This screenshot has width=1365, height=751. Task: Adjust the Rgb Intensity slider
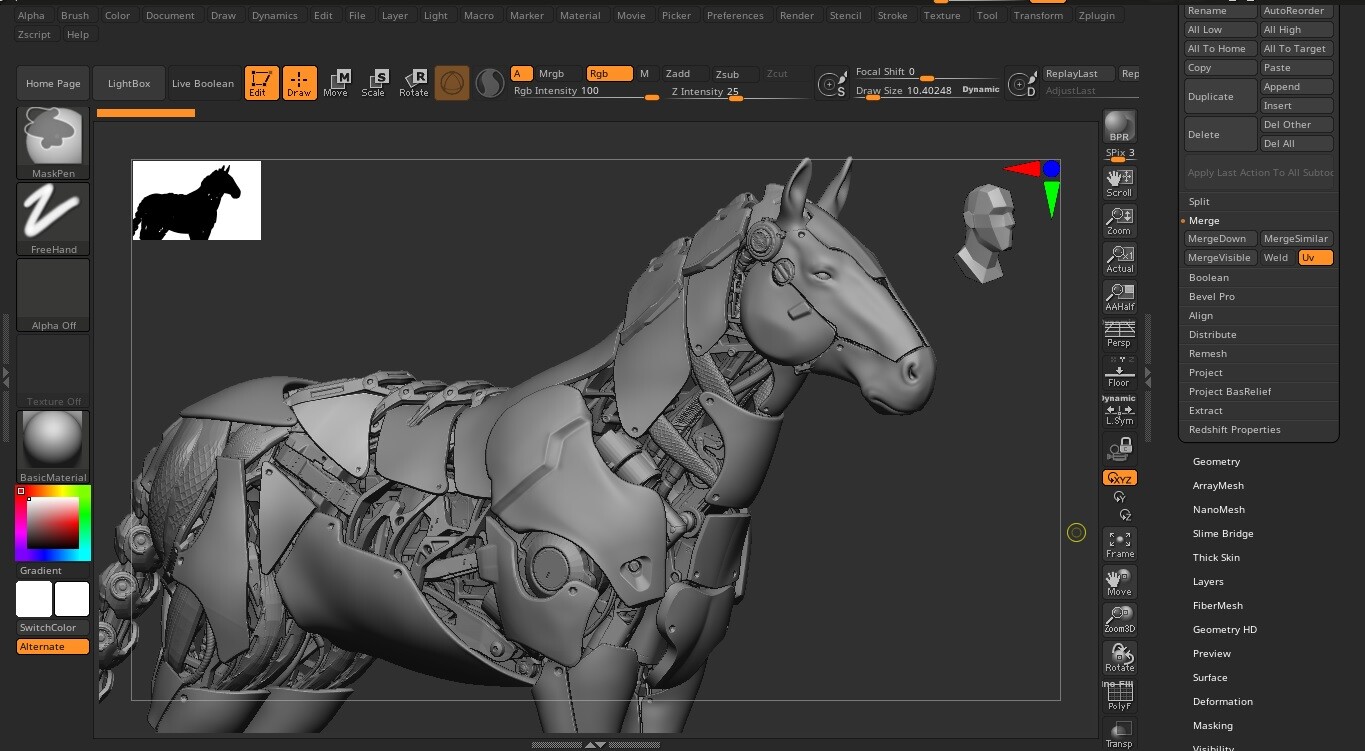[585, 92]
